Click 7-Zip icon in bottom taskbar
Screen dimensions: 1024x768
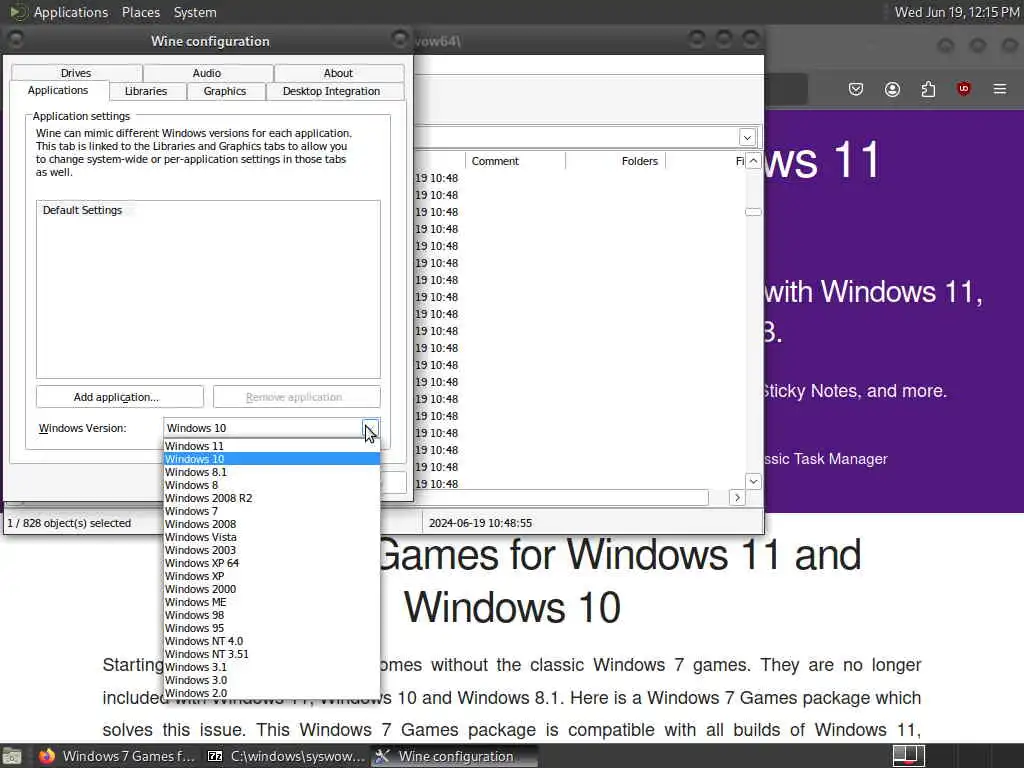pyautogui.click(x=215, y=756)
